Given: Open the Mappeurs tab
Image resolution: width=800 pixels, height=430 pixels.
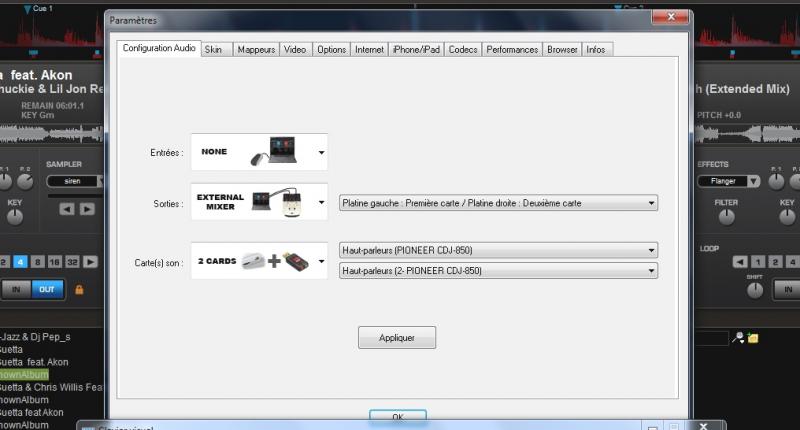Looking at the screenshot, I should point(256,49).
